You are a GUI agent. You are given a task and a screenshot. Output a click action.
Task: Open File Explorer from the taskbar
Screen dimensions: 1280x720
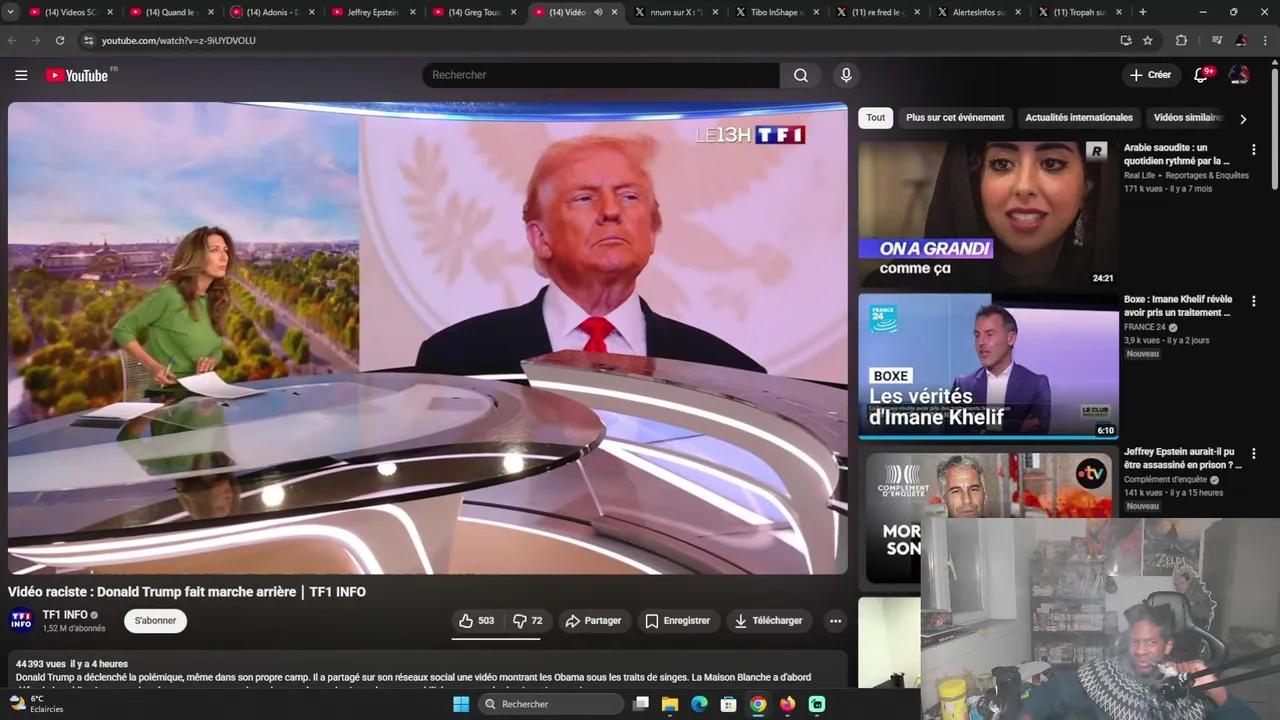pyautogui.click(x=670, y=704)
